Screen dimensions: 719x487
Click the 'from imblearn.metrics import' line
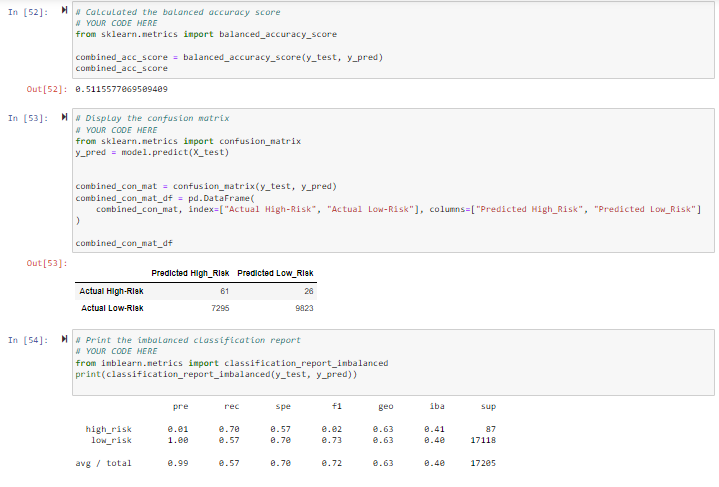pyautogui.click(x=232, y=363)
